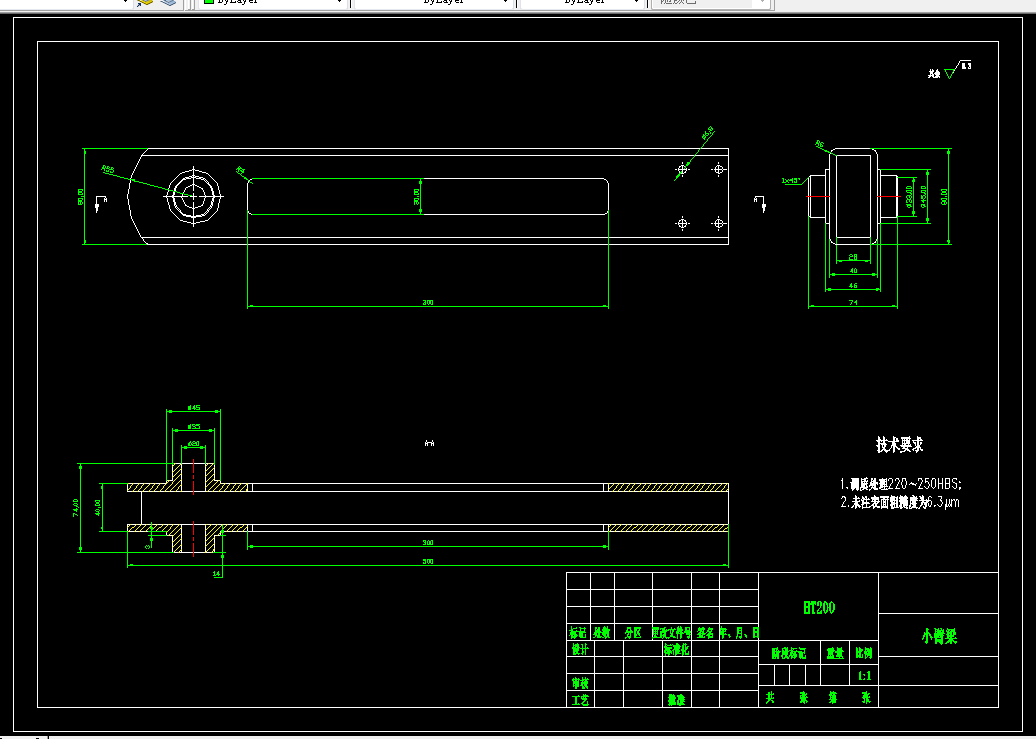Select the 40,00 dimension in section view
Screen dimensions: 1036x739
tap(98, 507)
